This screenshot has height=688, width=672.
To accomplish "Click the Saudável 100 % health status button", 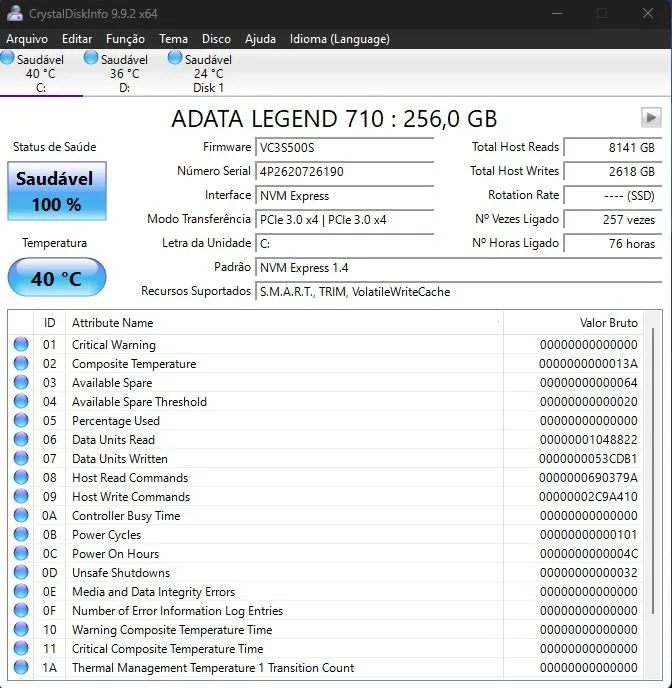I will (57, 191).
